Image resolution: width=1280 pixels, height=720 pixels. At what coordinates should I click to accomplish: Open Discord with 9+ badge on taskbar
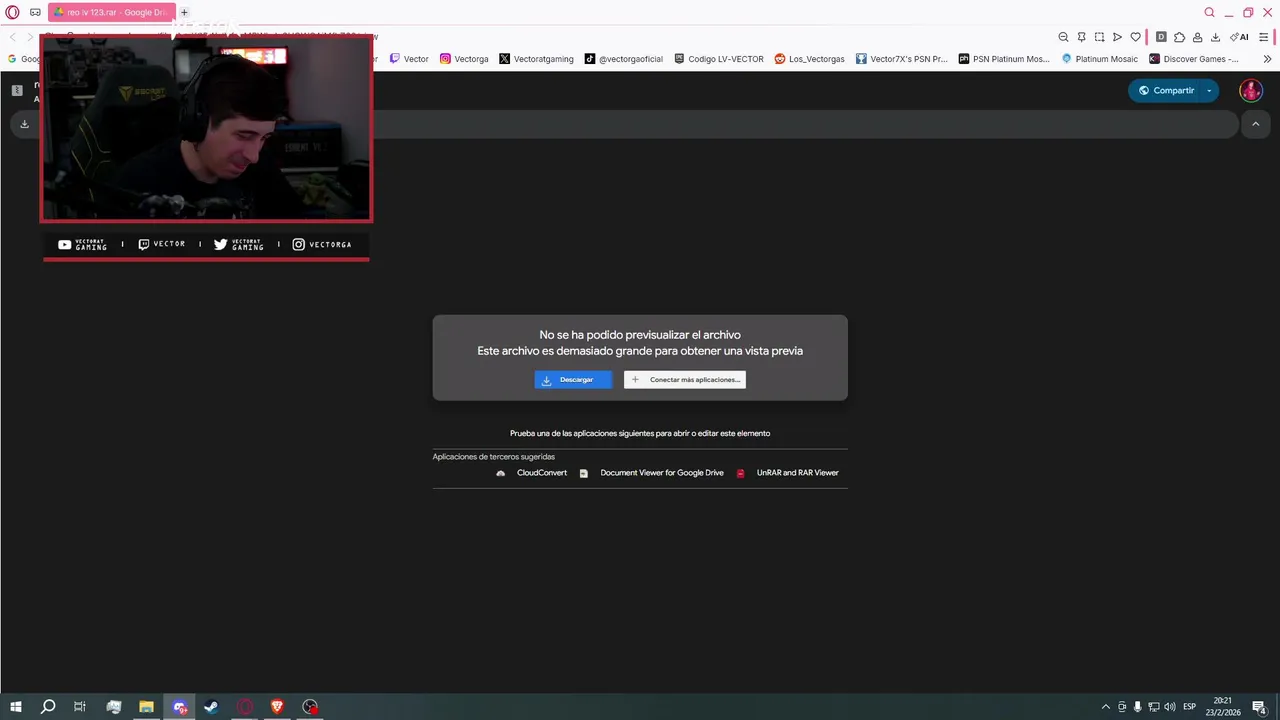click(179, 707)
